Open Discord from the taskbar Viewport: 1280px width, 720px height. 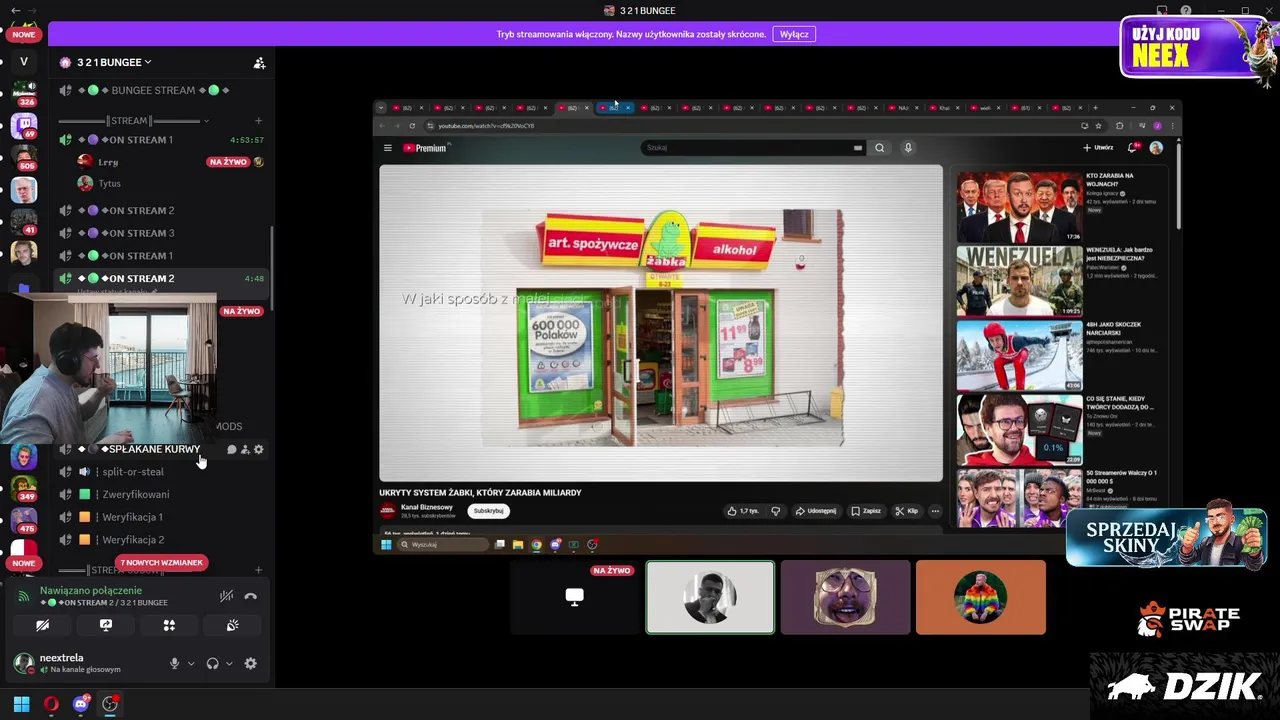pyautogui.click(x=81, y=704)
